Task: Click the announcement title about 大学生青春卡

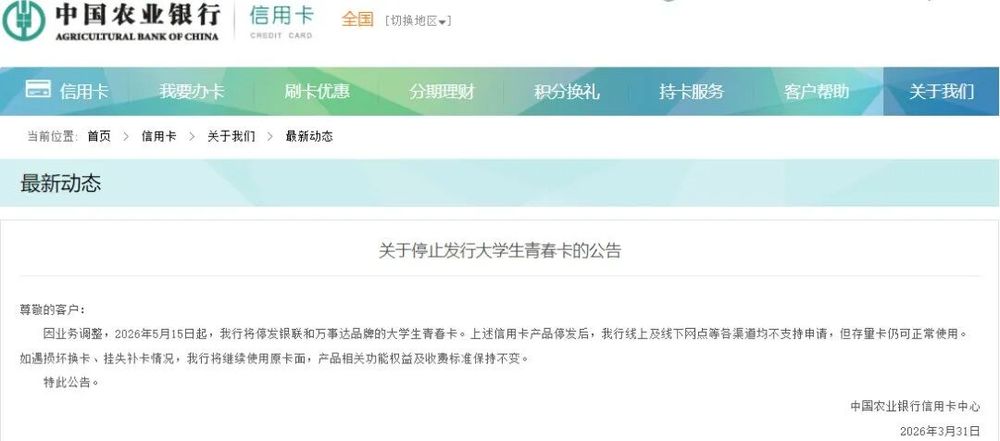Action: coord(499,251)
